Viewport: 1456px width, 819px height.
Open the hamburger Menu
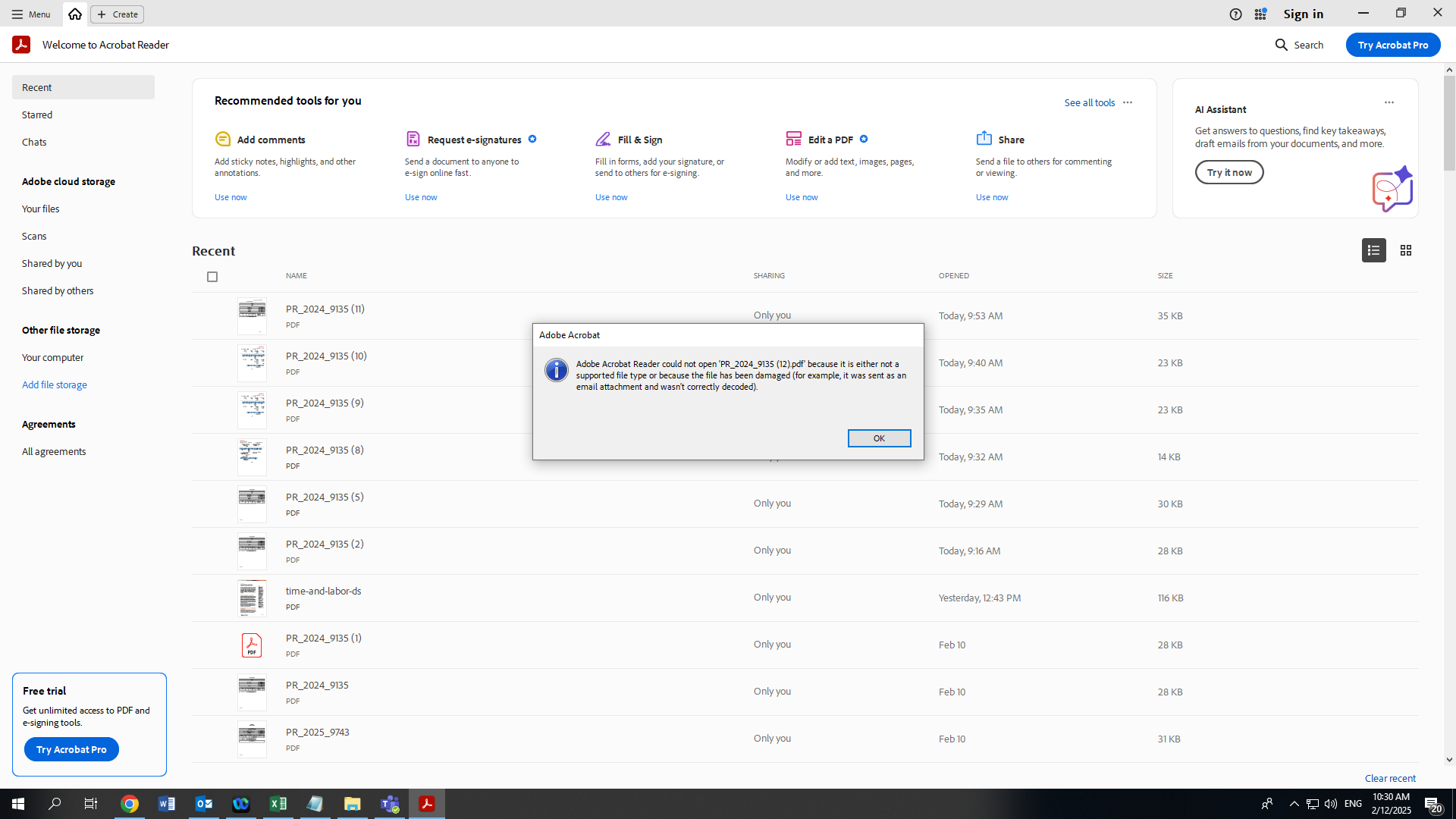pos(16,14)
